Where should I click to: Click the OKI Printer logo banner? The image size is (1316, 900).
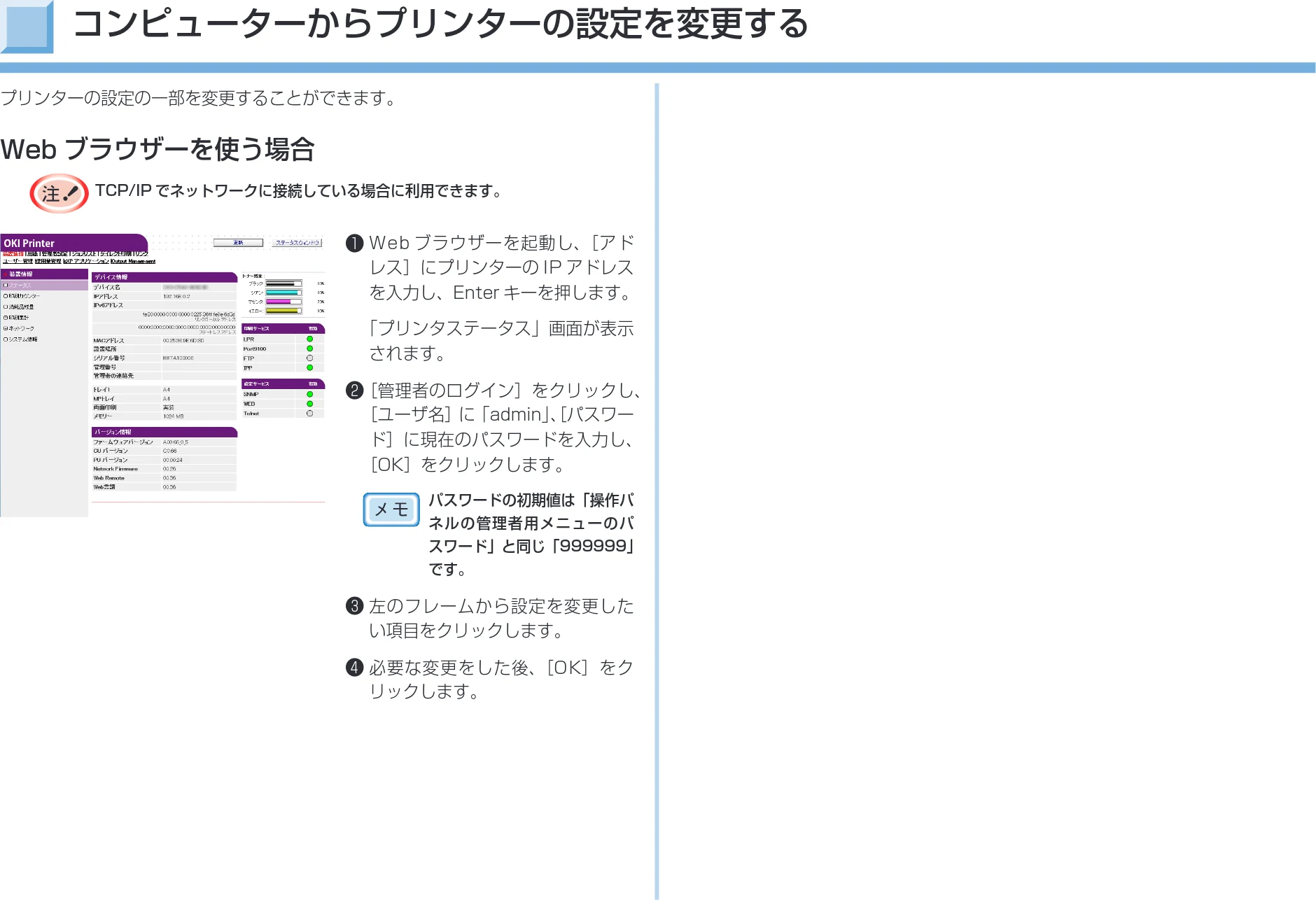[x=73, y=243]
